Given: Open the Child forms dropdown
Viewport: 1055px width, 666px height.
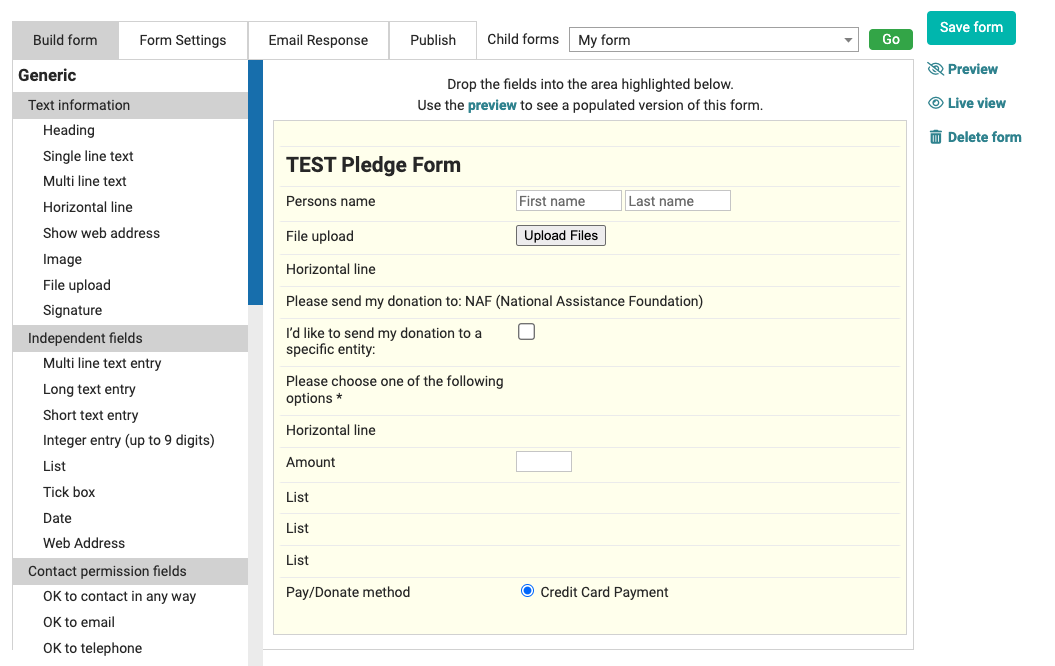Looking at the screenshot, I should [849, 39].
